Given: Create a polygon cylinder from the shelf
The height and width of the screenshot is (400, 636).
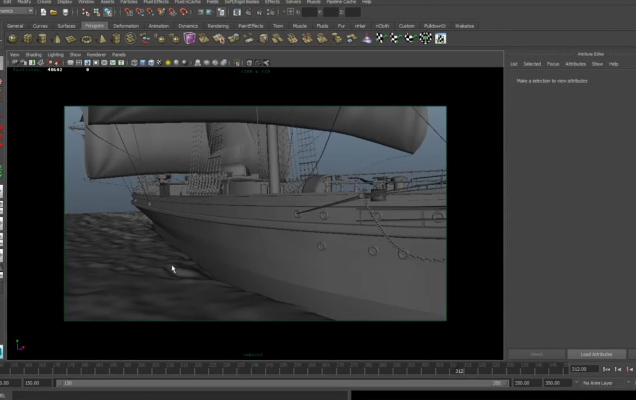Looking at the screenshot, I should 42,38.
